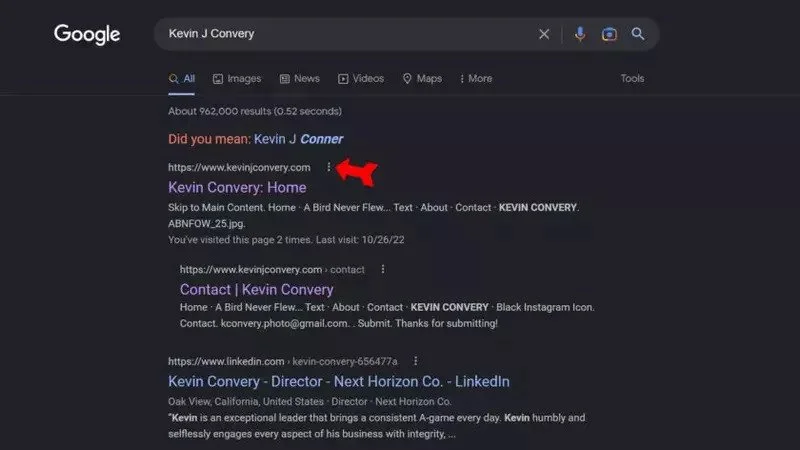Open the Tools filter options

tap(632, 79)
